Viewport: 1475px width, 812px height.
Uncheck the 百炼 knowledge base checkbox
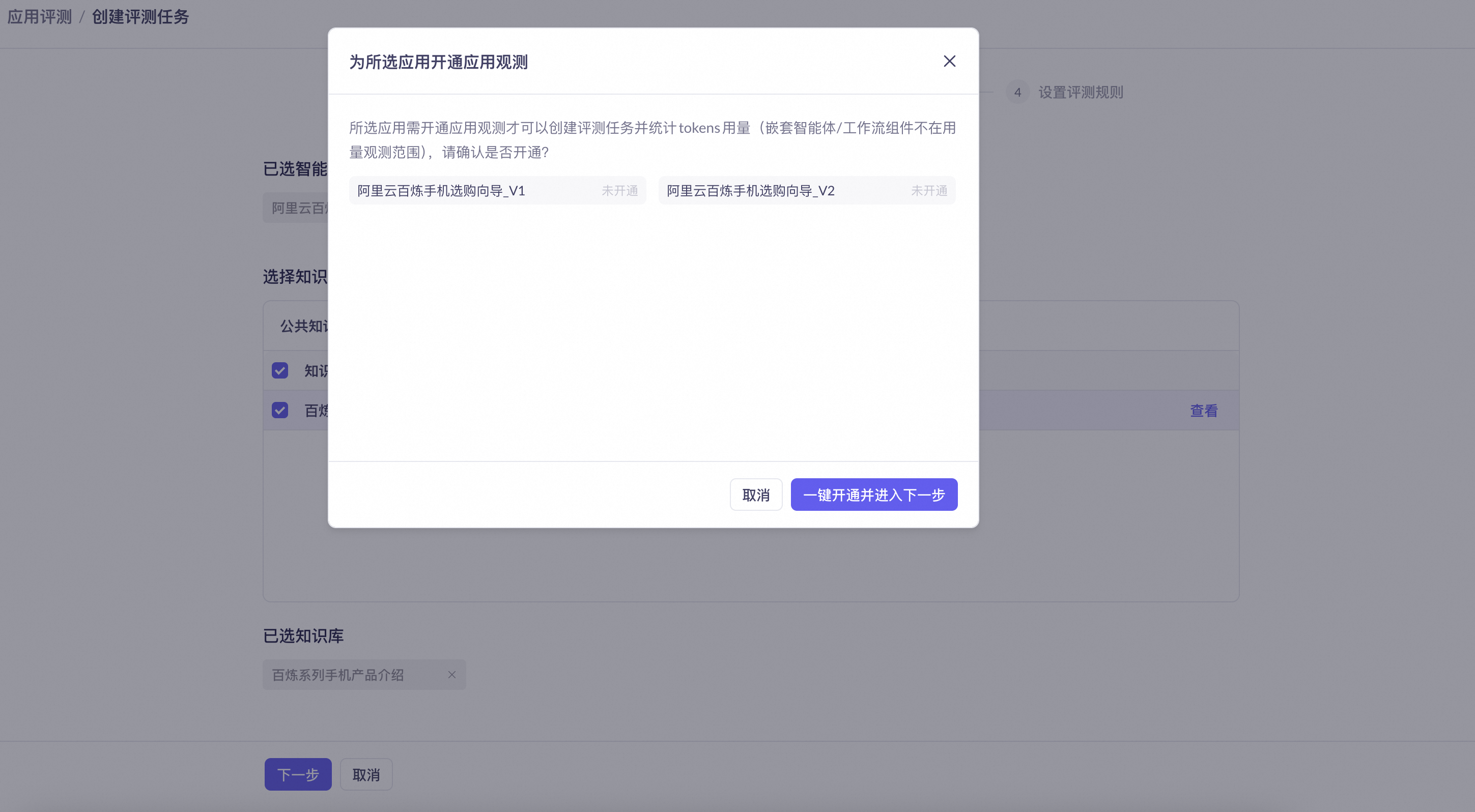tap(280, 410)
